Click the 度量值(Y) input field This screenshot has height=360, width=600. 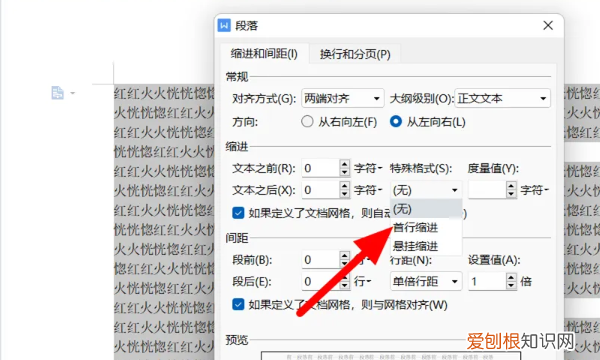(x=487, y=190)
